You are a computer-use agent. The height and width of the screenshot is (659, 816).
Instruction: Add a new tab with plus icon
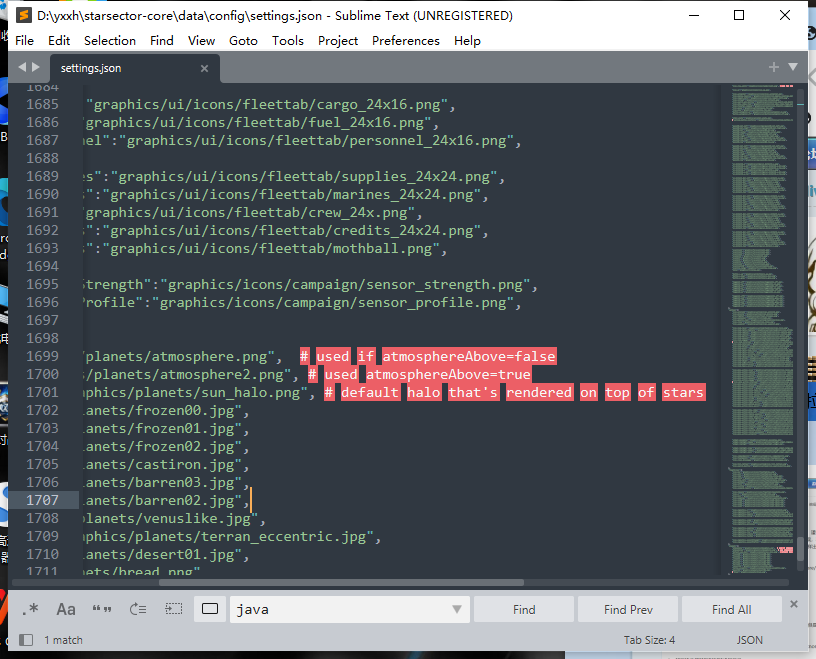point(773,67)
